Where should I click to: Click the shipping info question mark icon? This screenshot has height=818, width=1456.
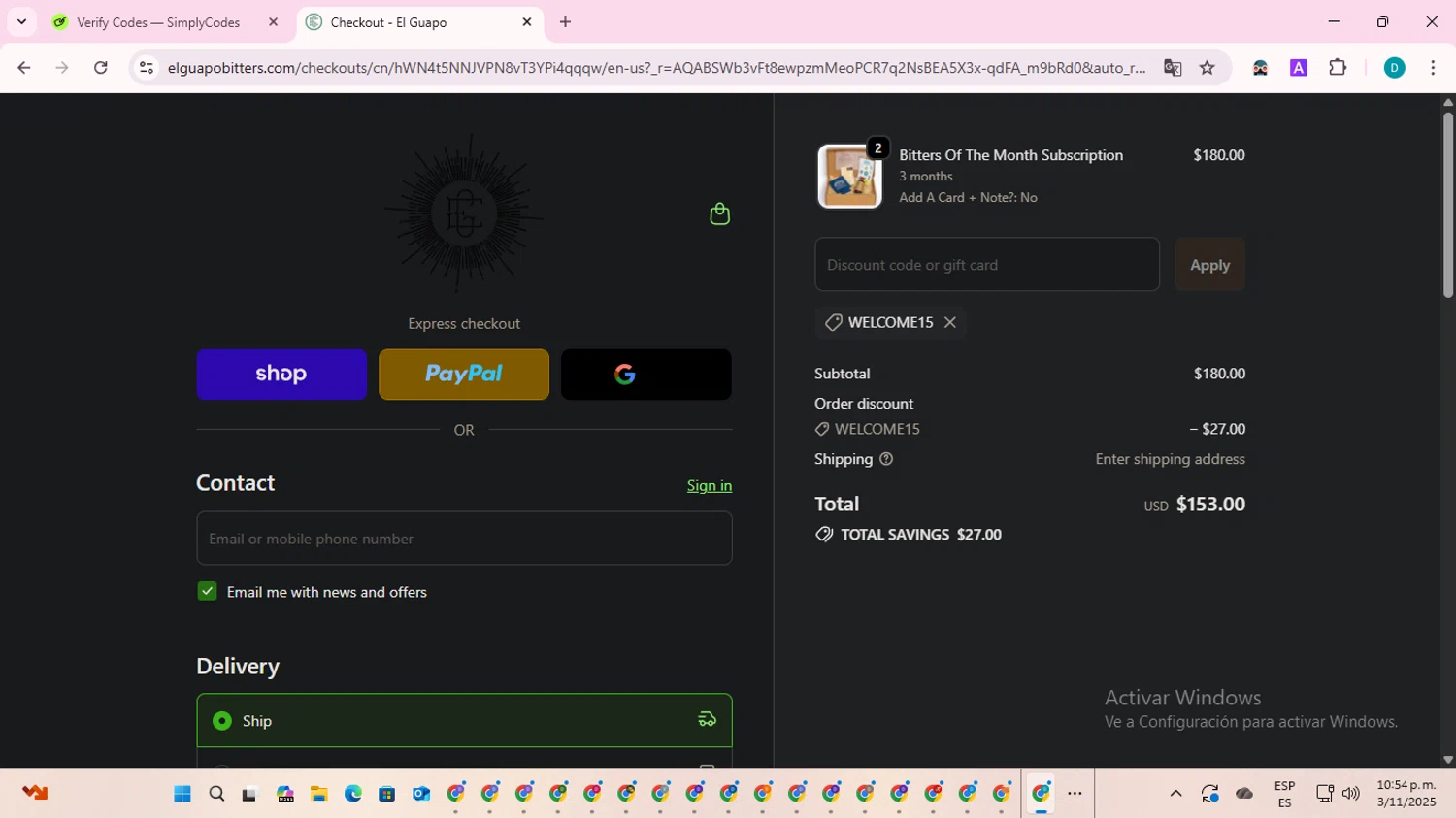pyautogui.click(x=886, y=459)
